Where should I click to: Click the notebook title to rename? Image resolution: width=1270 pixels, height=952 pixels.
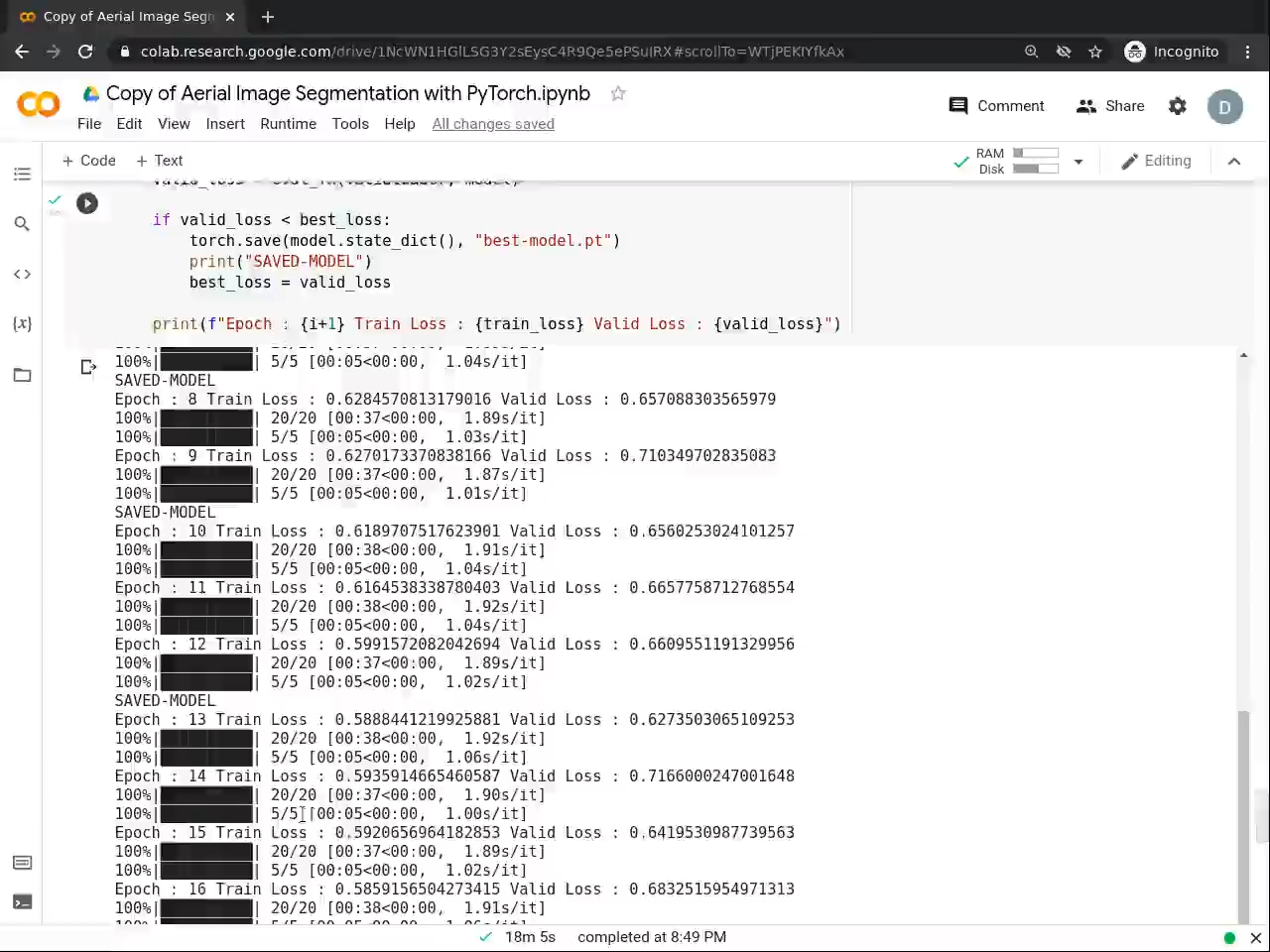click(347, 93)
